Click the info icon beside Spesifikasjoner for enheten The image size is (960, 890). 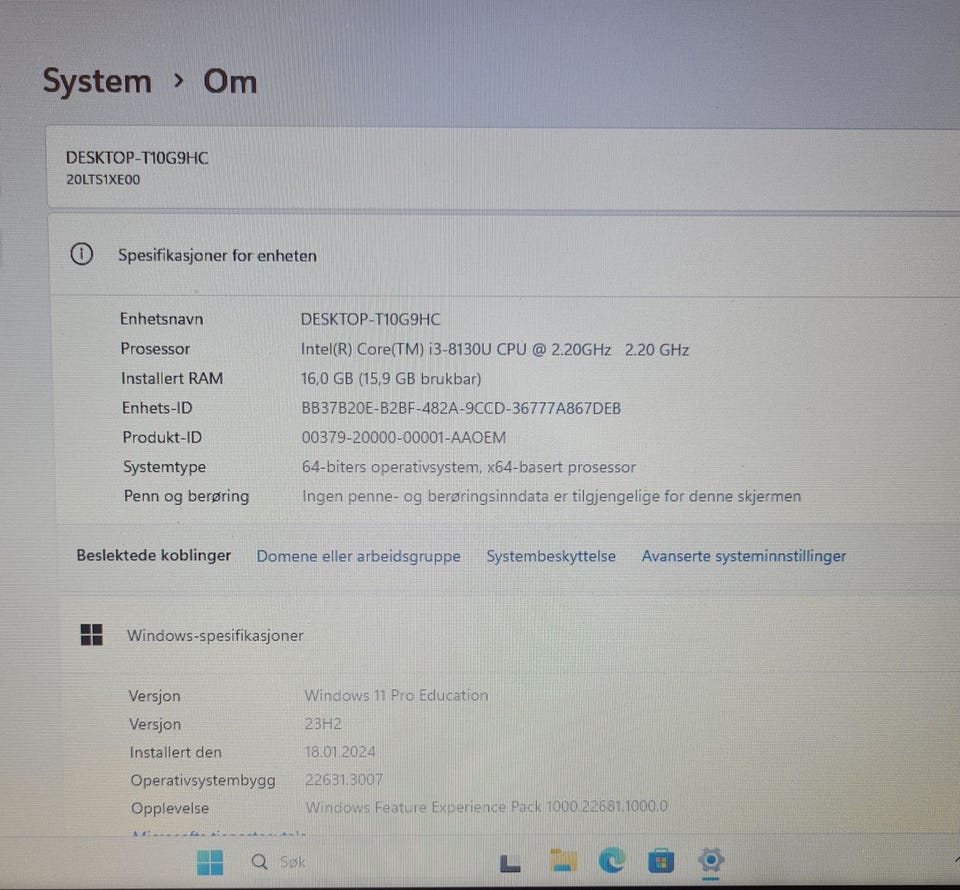point(81,254)
